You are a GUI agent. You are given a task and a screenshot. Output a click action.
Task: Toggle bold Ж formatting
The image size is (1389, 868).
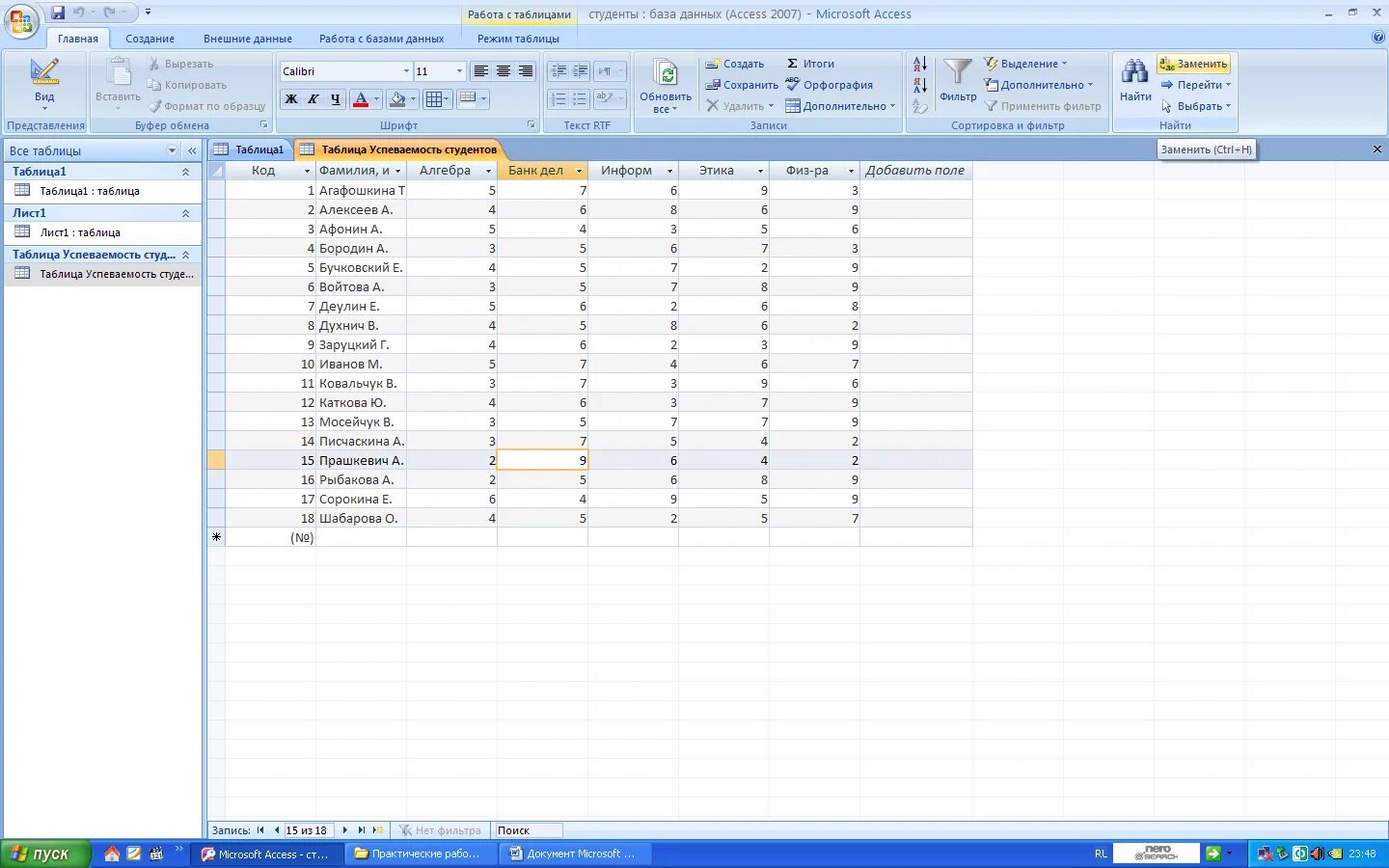point(290,98)
